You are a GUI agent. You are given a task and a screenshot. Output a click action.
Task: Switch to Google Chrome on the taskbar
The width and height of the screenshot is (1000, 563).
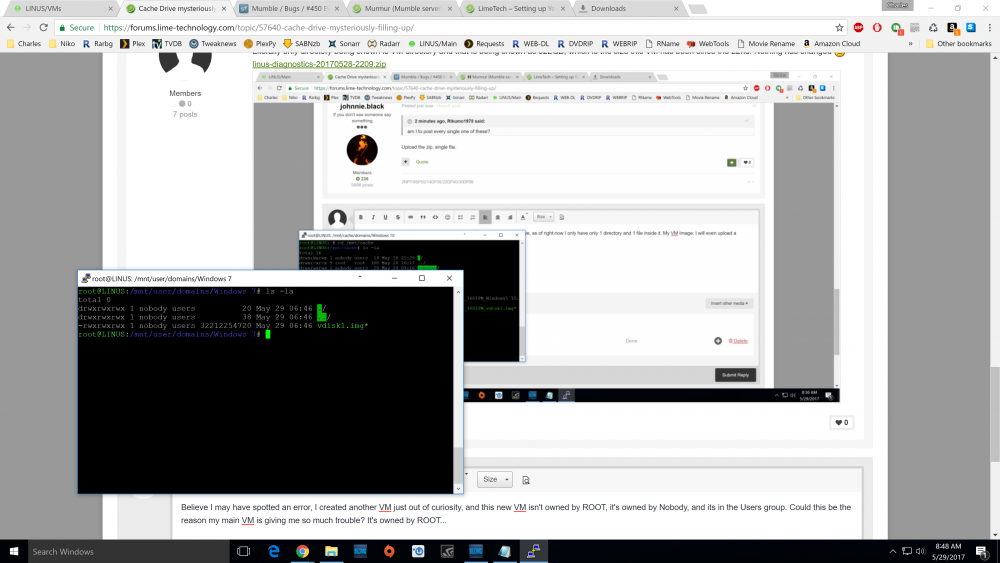[302, 552]
